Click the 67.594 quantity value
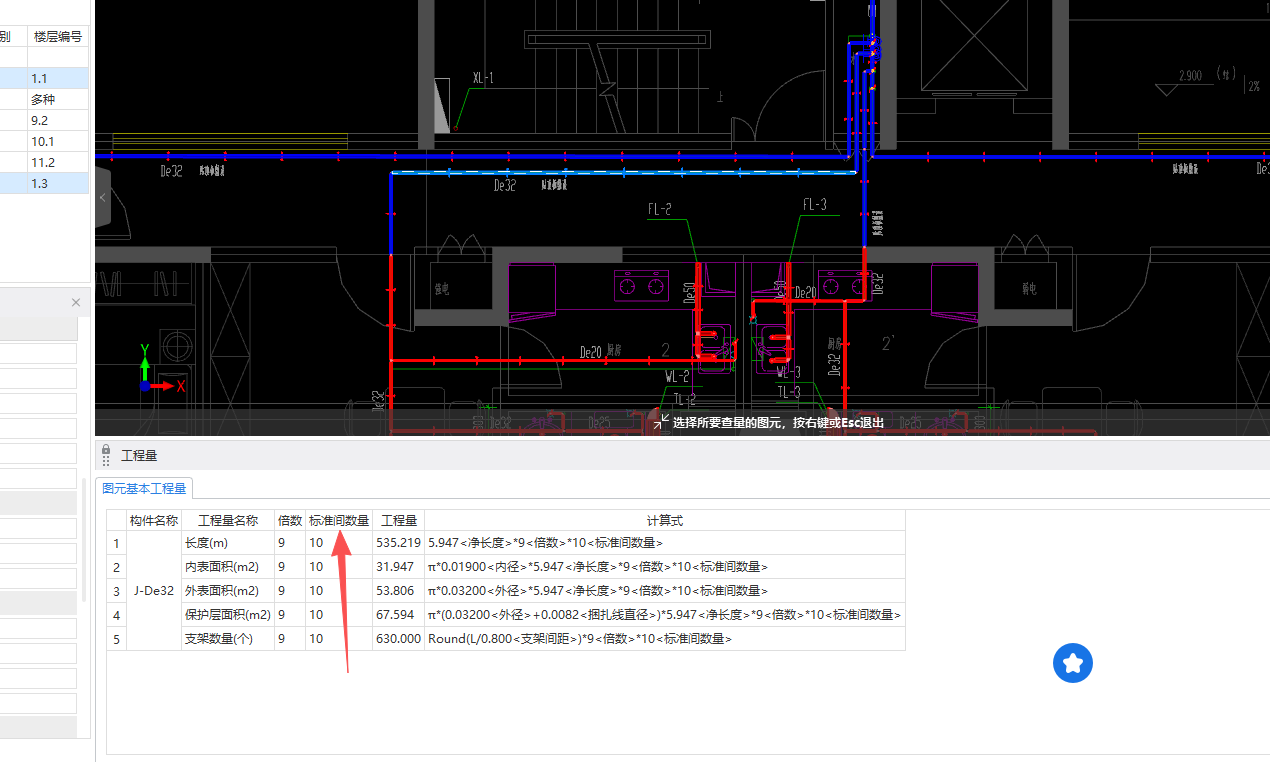 (399, 614)
